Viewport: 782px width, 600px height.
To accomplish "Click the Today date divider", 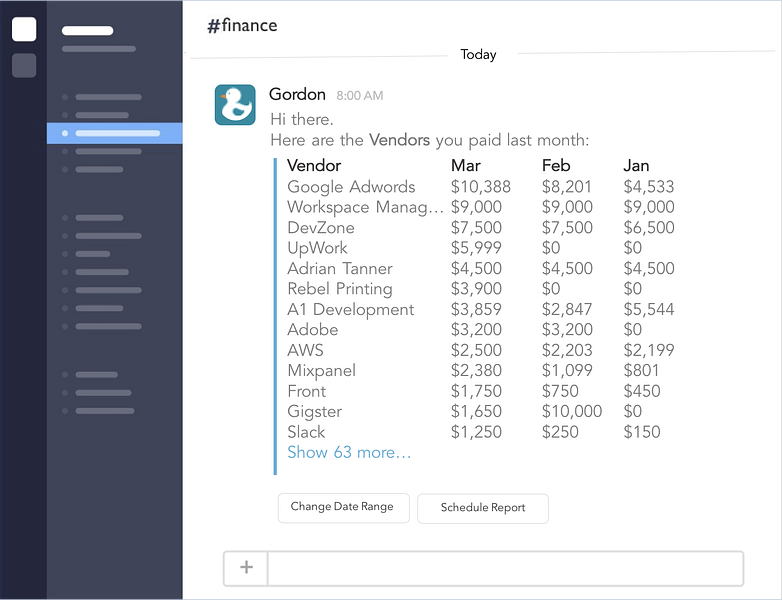I will [x=478, y=55].
